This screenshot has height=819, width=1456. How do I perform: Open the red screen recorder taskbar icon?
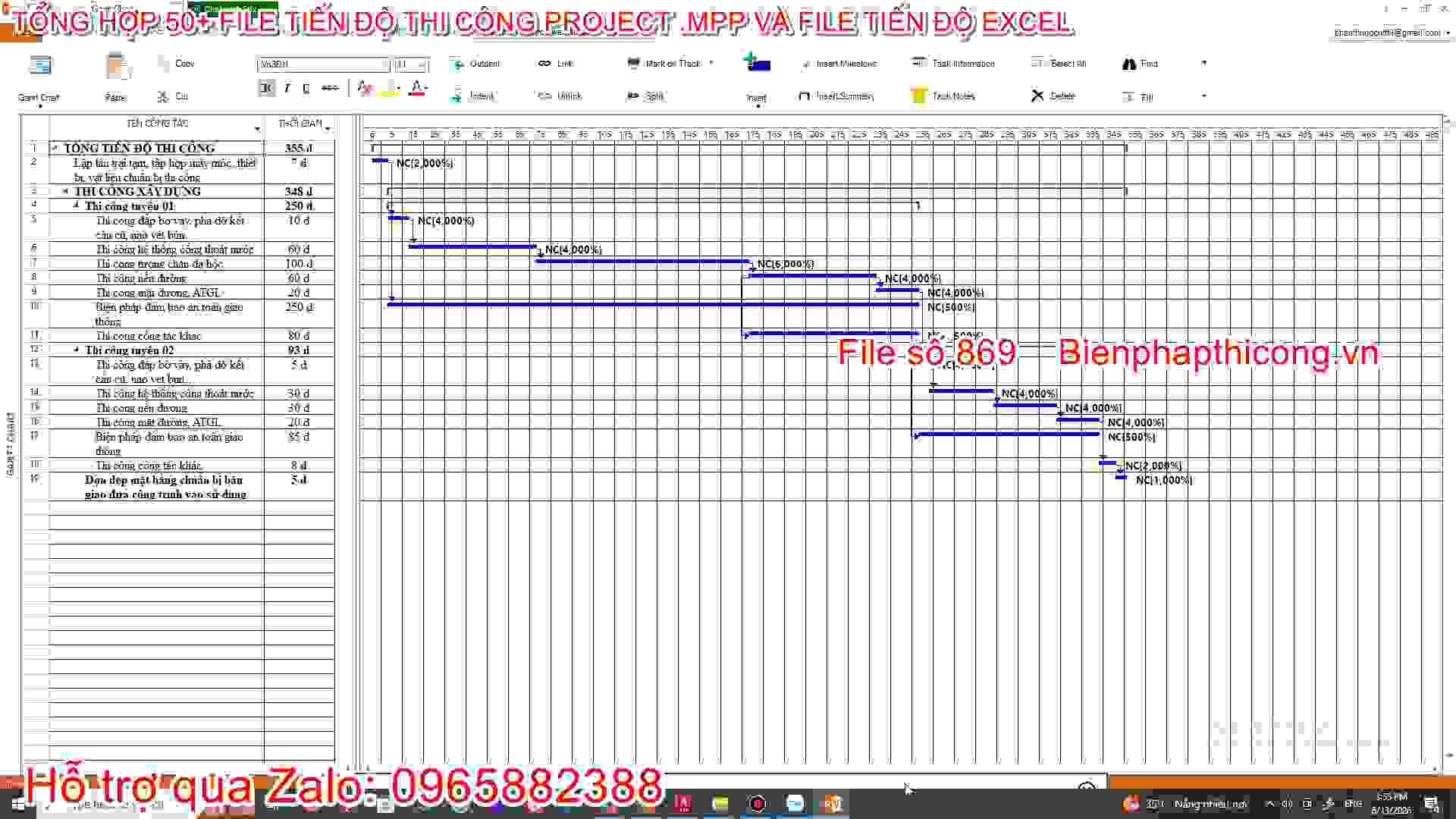pos(757,804)
